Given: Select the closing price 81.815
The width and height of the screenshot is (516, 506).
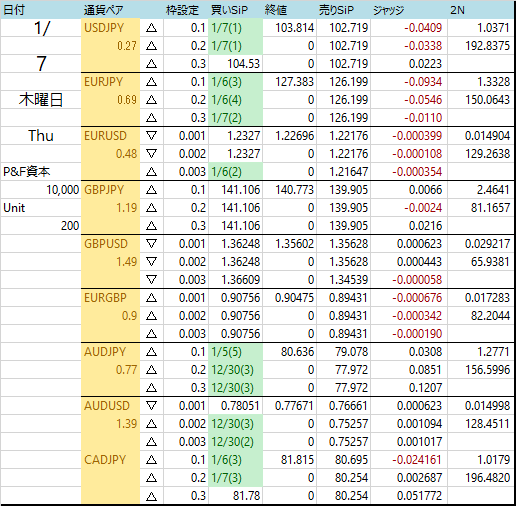Looking at the screenshot, I should coord(298,460).
